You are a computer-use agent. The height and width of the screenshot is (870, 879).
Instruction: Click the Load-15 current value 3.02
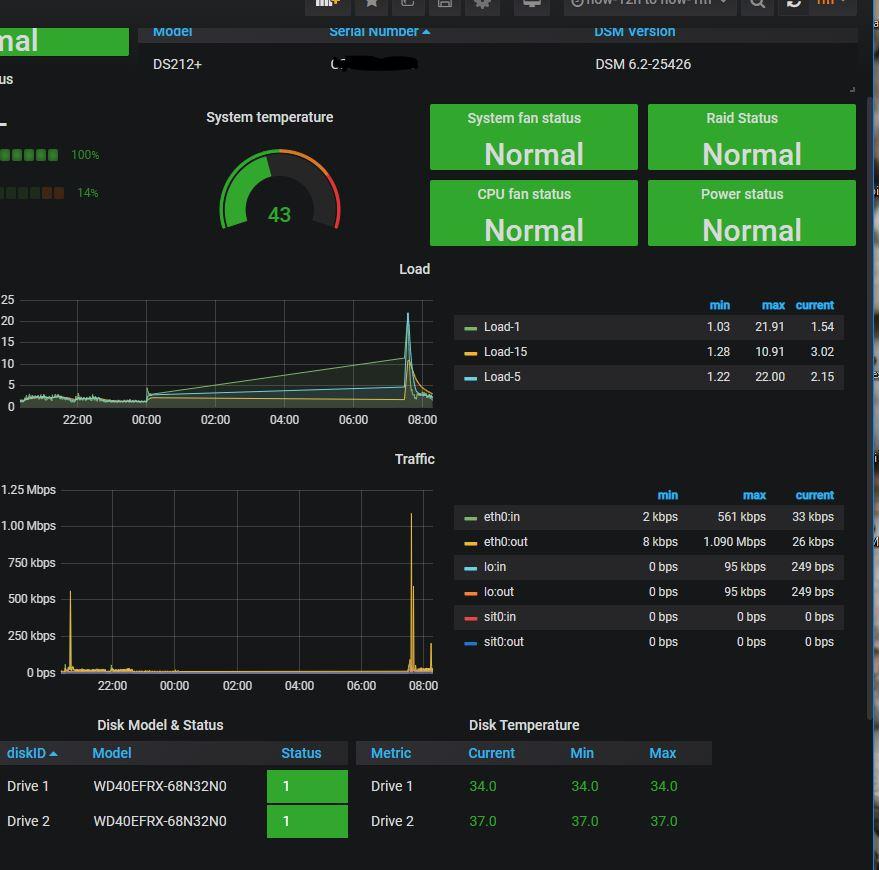tap(822, 352)
